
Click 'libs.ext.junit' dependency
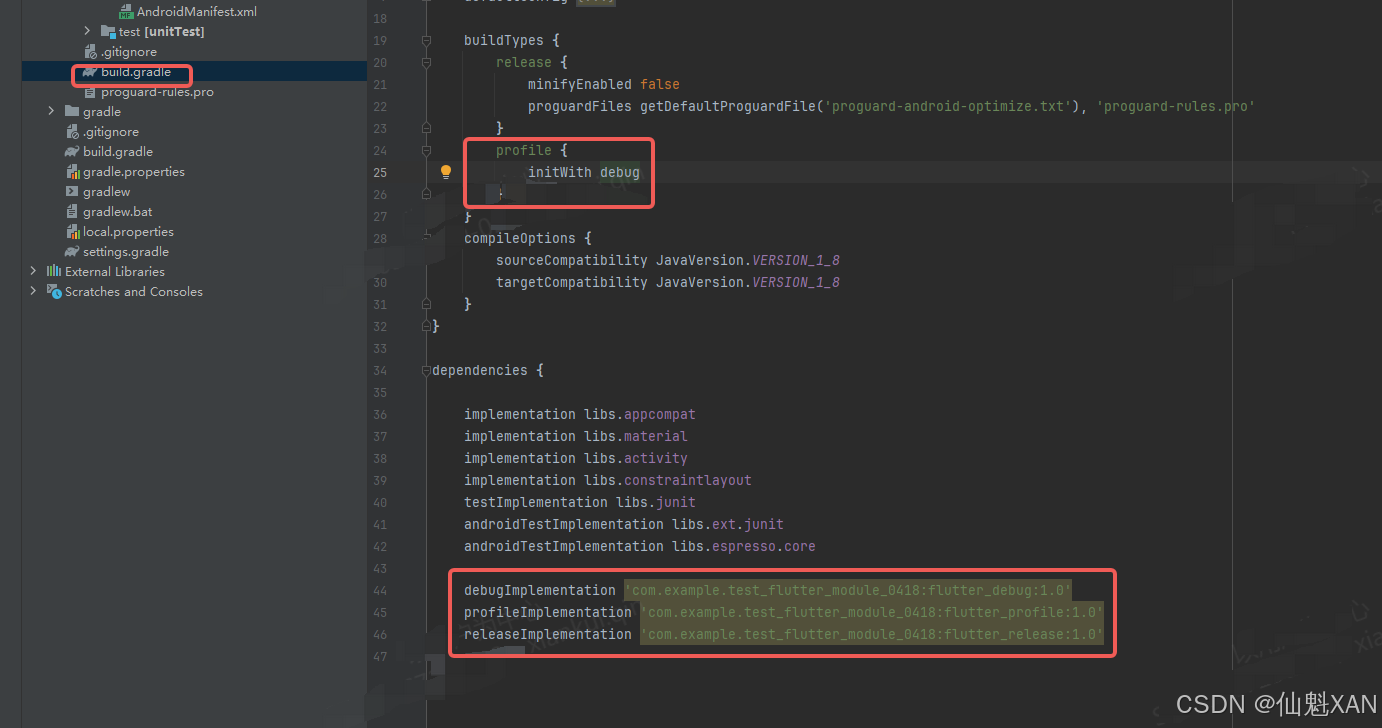click(728, 525)
